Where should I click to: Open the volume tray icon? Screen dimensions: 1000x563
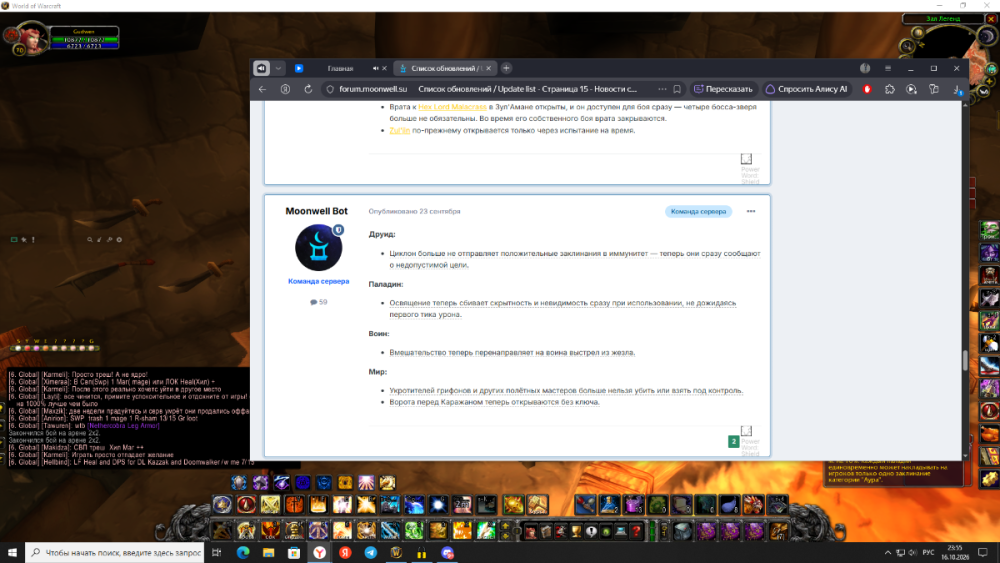913,553
